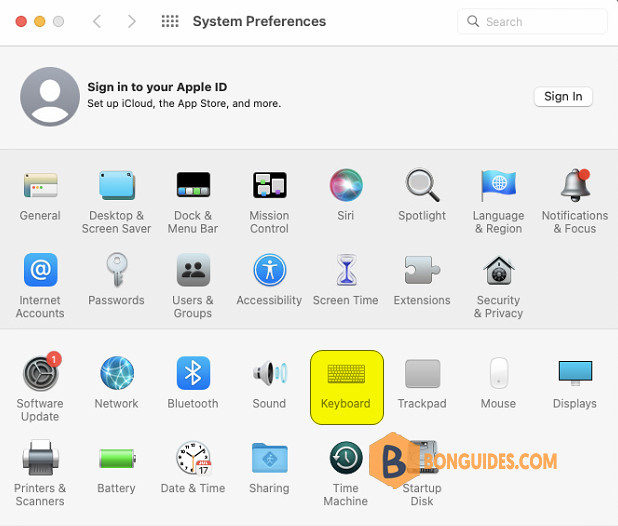Open Desktop & Screen Saver pane

[117, 202]
